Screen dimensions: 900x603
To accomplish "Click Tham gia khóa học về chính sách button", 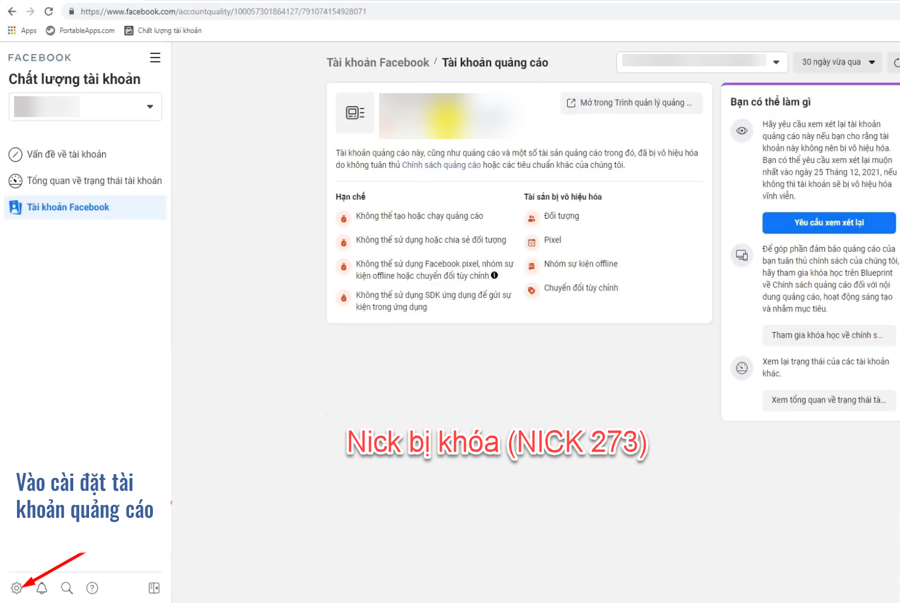I will 828,335.
